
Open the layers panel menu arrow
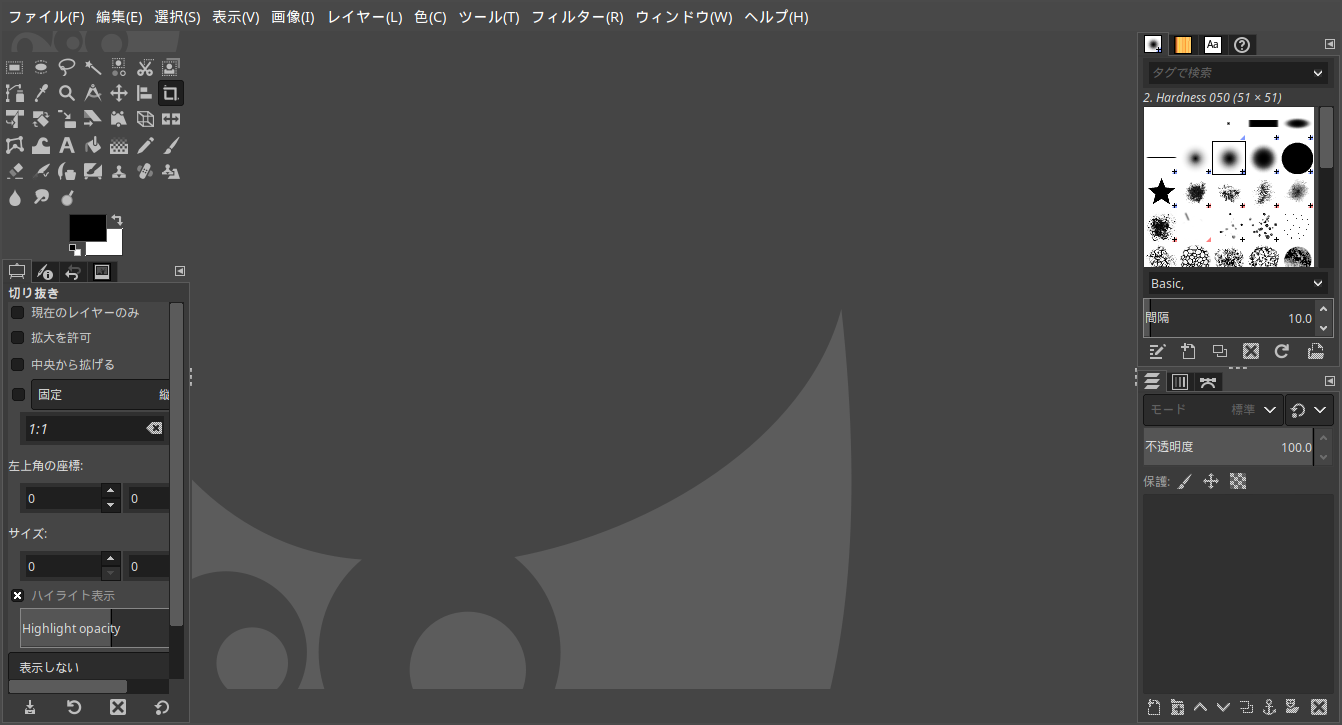point(1329,381)
